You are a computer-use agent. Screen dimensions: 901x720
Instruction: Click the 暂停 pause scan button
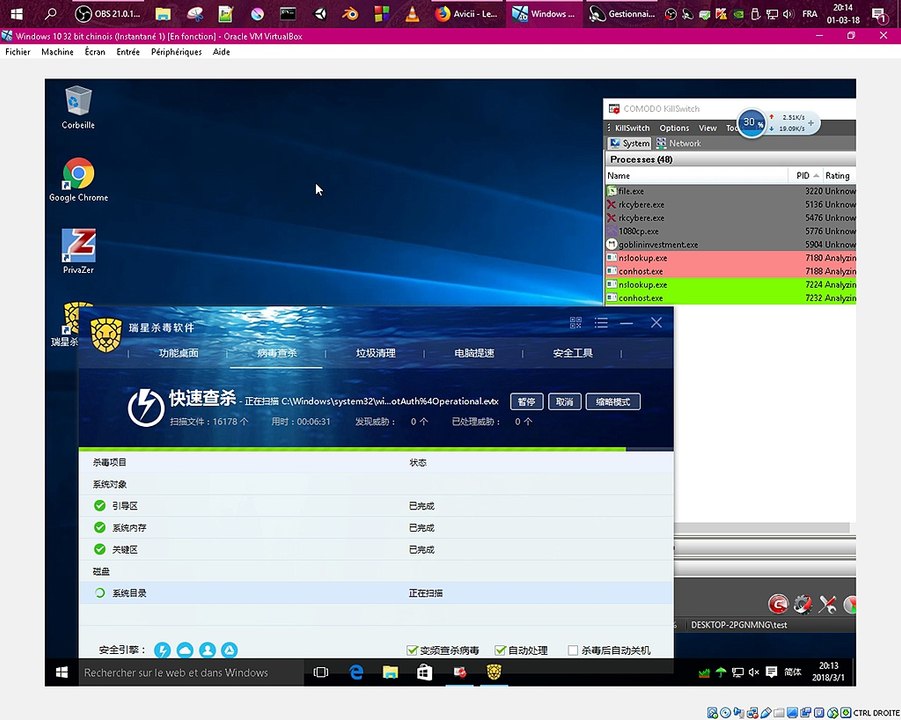[x=526, y=402]
